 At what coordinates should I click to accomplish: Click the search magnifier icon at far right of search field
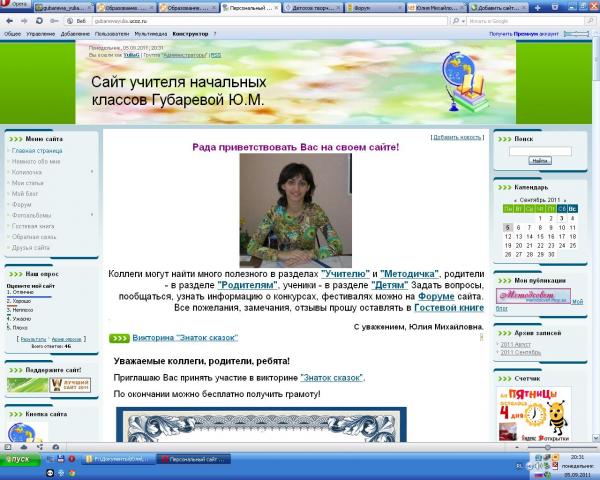(591, 21)
